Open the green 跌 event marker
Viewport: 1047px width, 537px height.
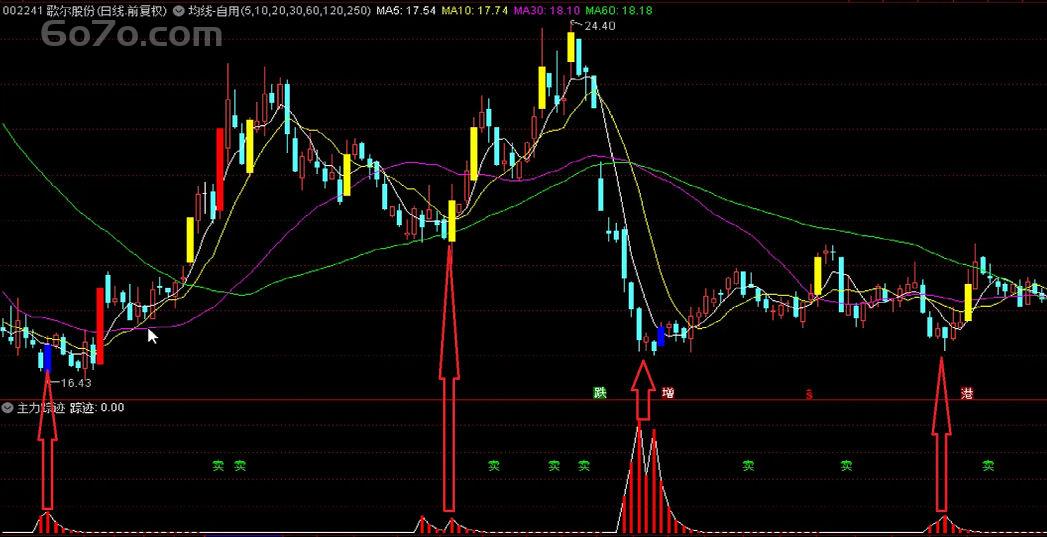[x=600, y=393]
